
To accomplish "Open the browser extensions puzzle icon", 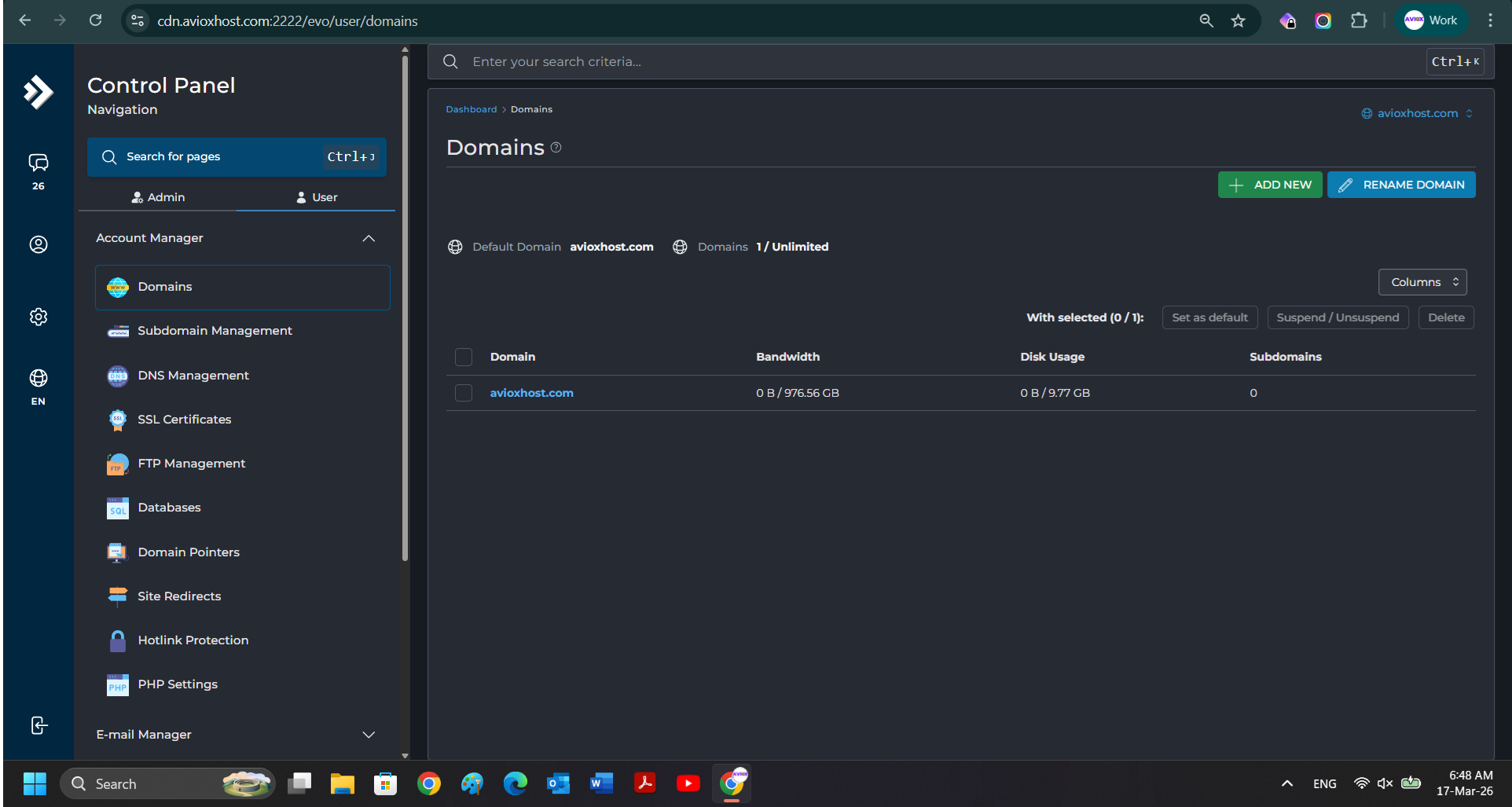I will (1359, 21).
